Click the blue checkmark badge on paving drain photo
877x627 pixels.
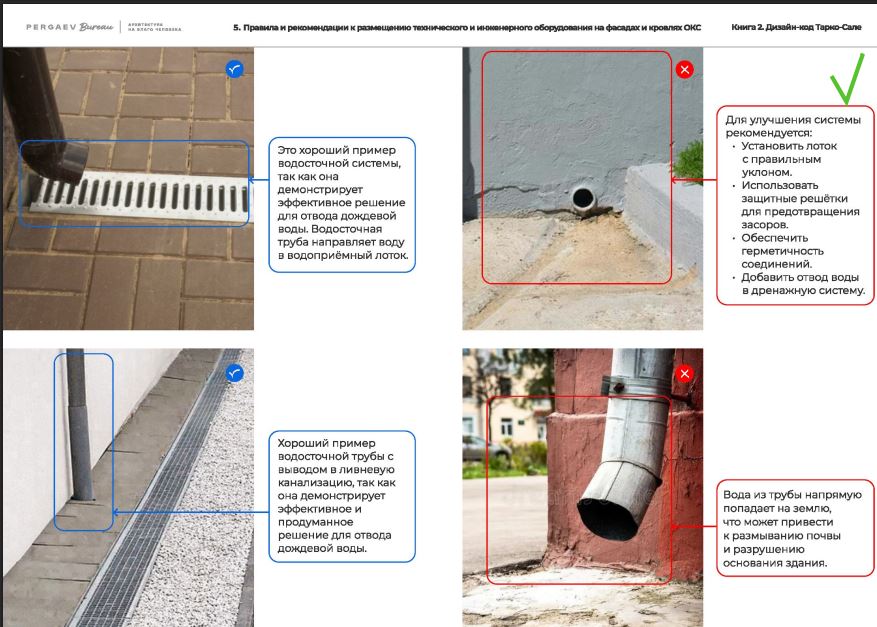point(234,69)
